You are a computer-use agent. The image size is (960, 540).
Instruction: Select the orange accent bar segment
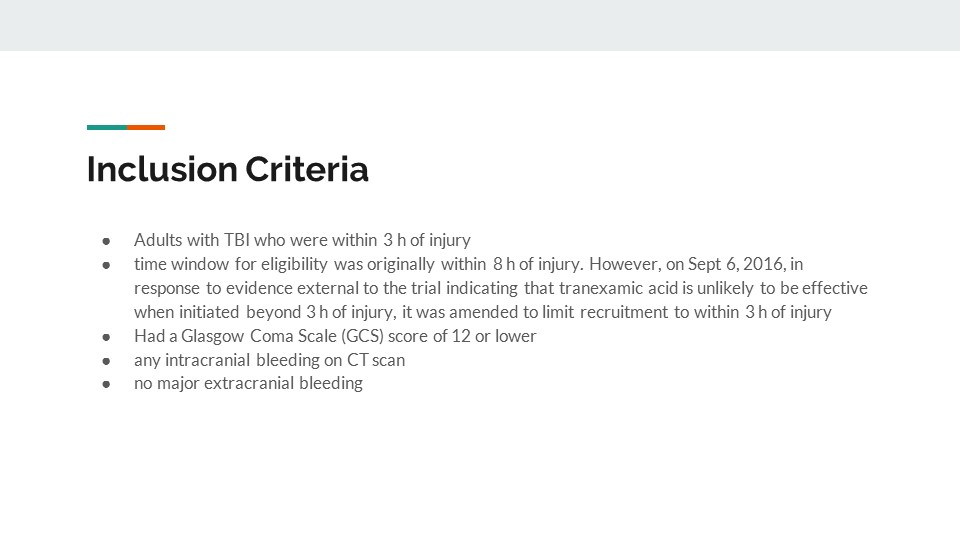click(x=146, y=127)
